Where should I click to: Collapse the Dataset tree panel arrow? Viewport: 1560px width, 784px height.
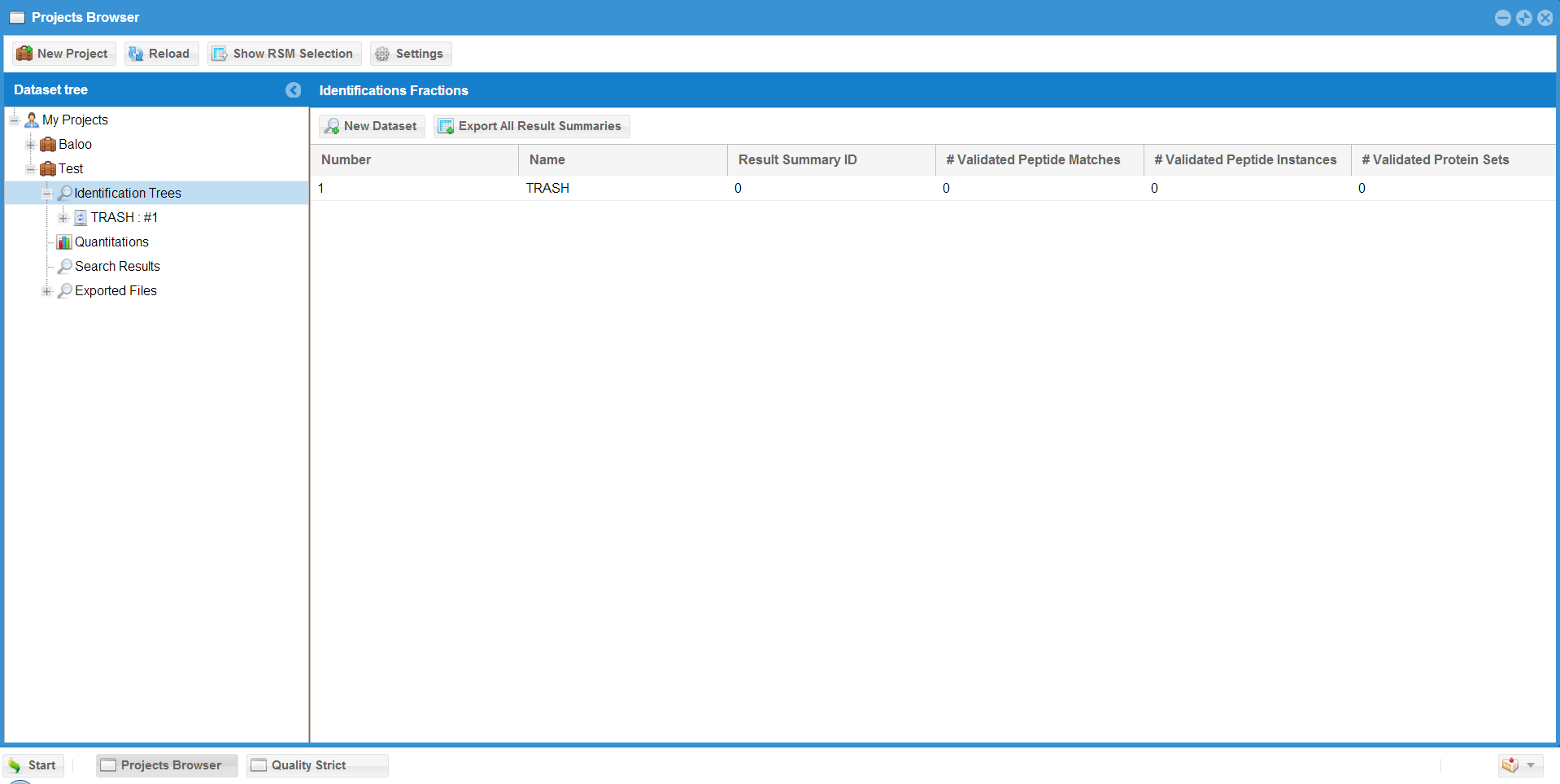point(293,90)
